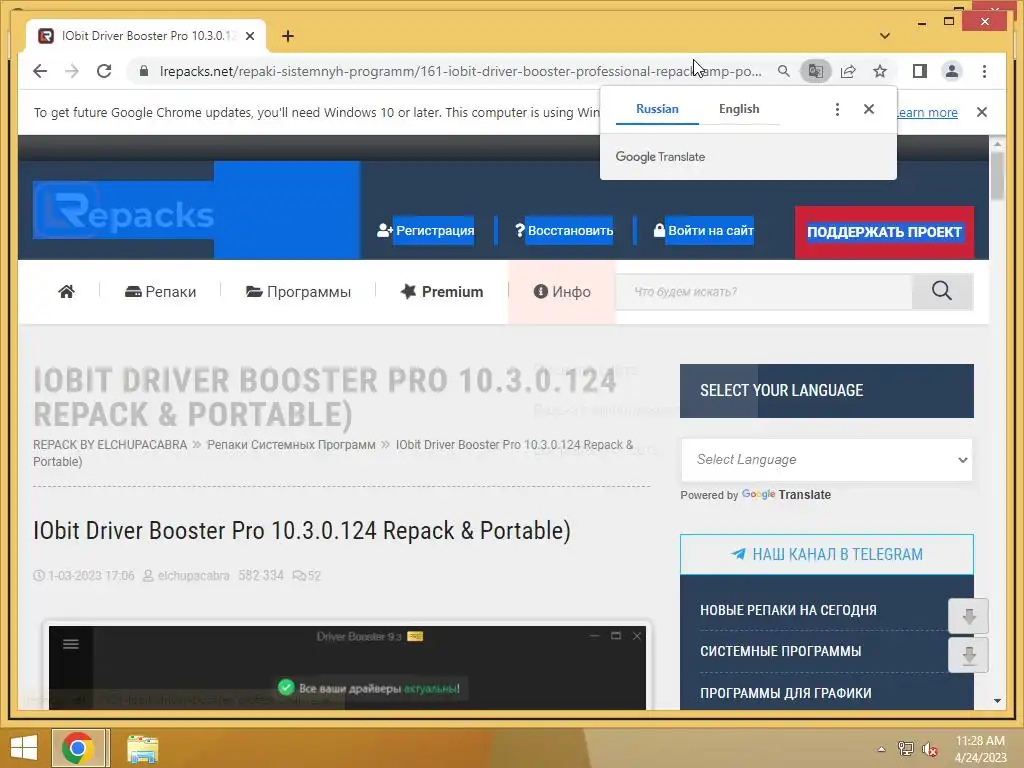Open НОВЫЕ РЕПАКИ НА СЕГОДНЯ category
This screenshot has width=1024, height=768.
(788, 610)
